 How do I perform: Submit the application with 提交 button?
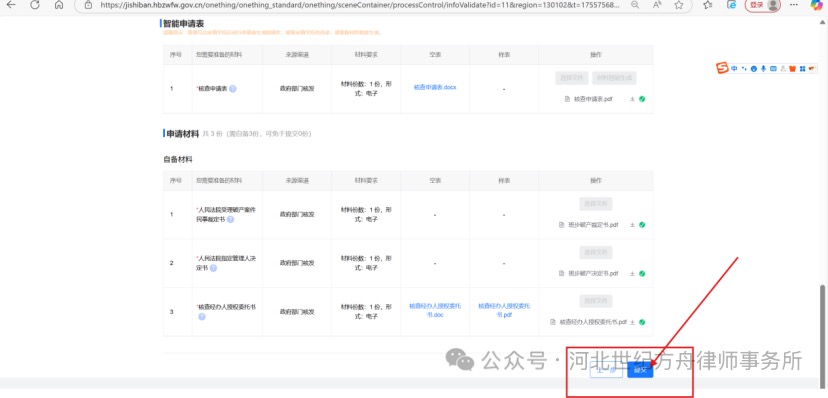tap(640, 371)
